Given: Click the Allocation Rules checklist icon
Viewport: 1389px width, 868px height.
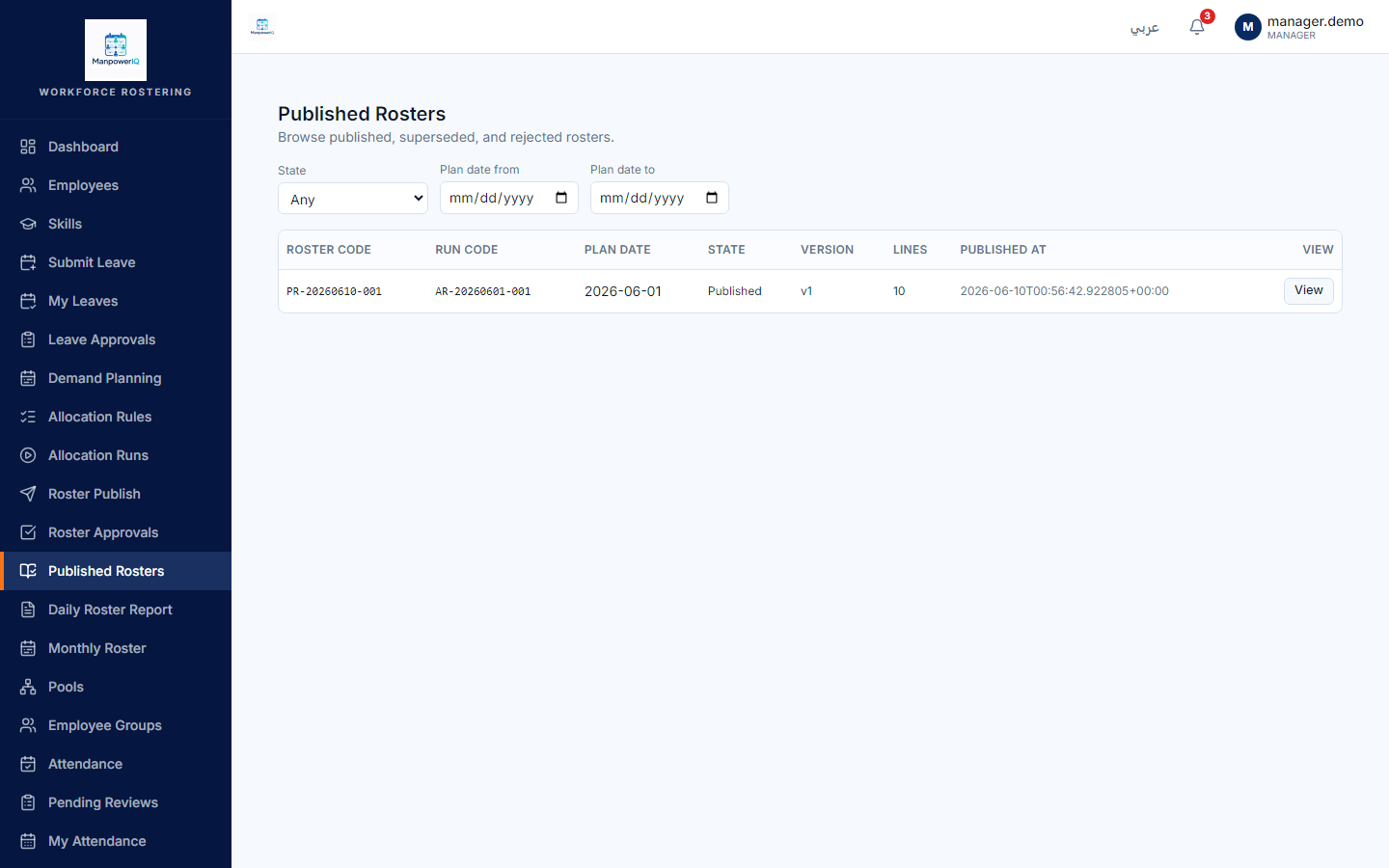Looking at the screenshot, I should point(28,417).
